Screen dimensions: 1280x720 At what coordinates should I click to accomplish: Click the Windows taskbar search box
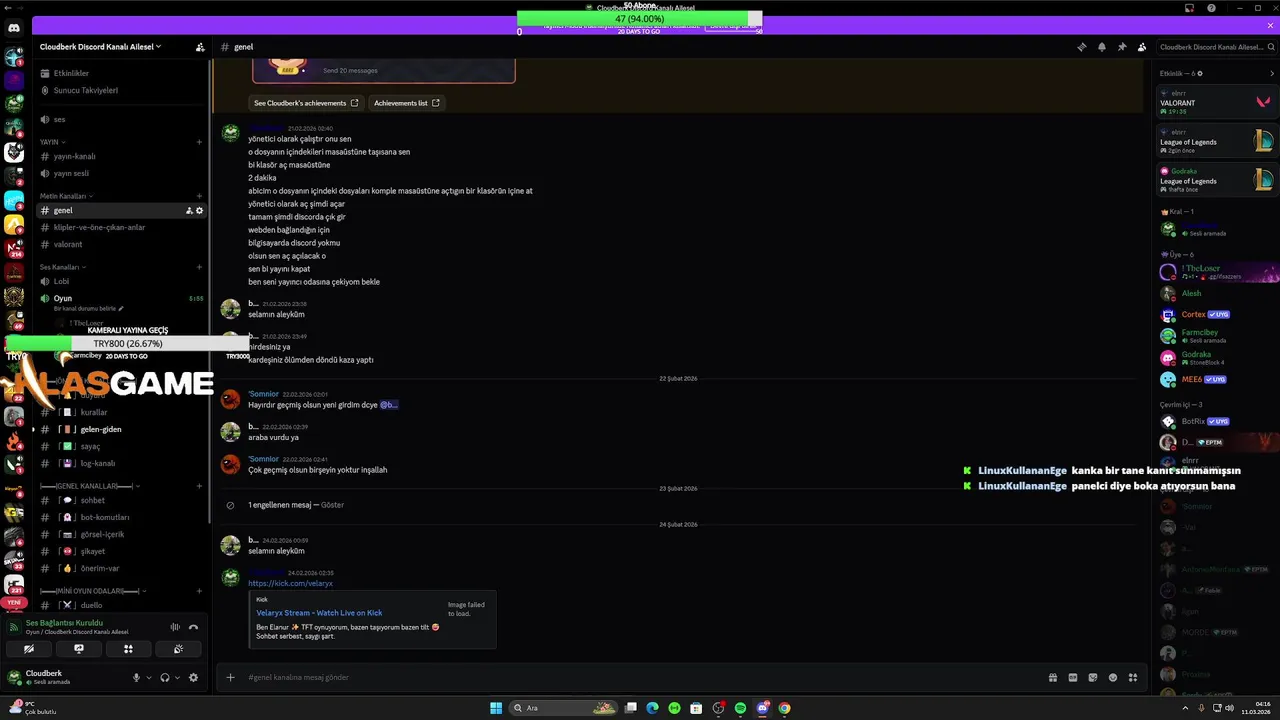(564, 708)
